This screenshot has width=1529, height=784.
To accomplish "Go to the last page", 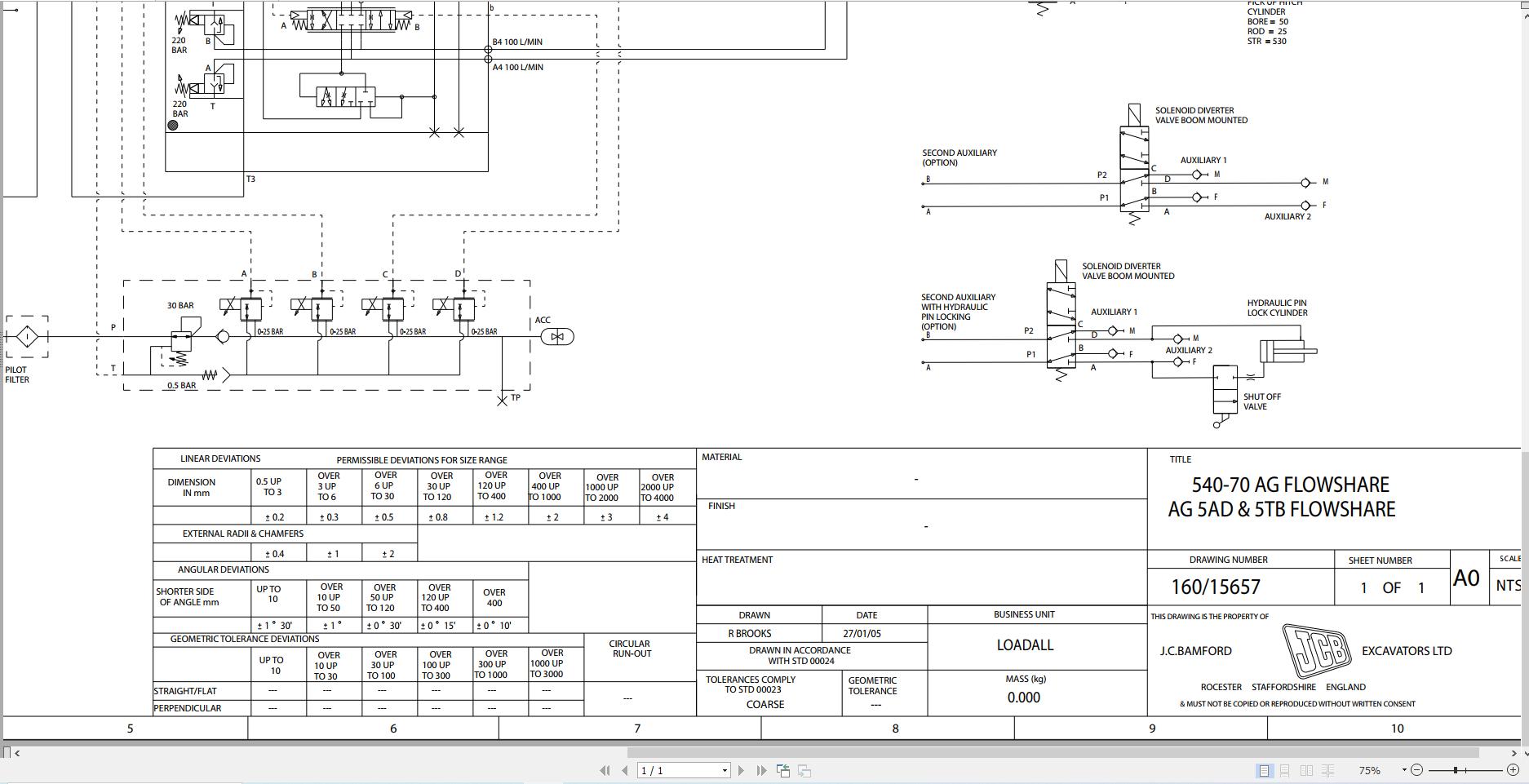I will coord(761,770).
